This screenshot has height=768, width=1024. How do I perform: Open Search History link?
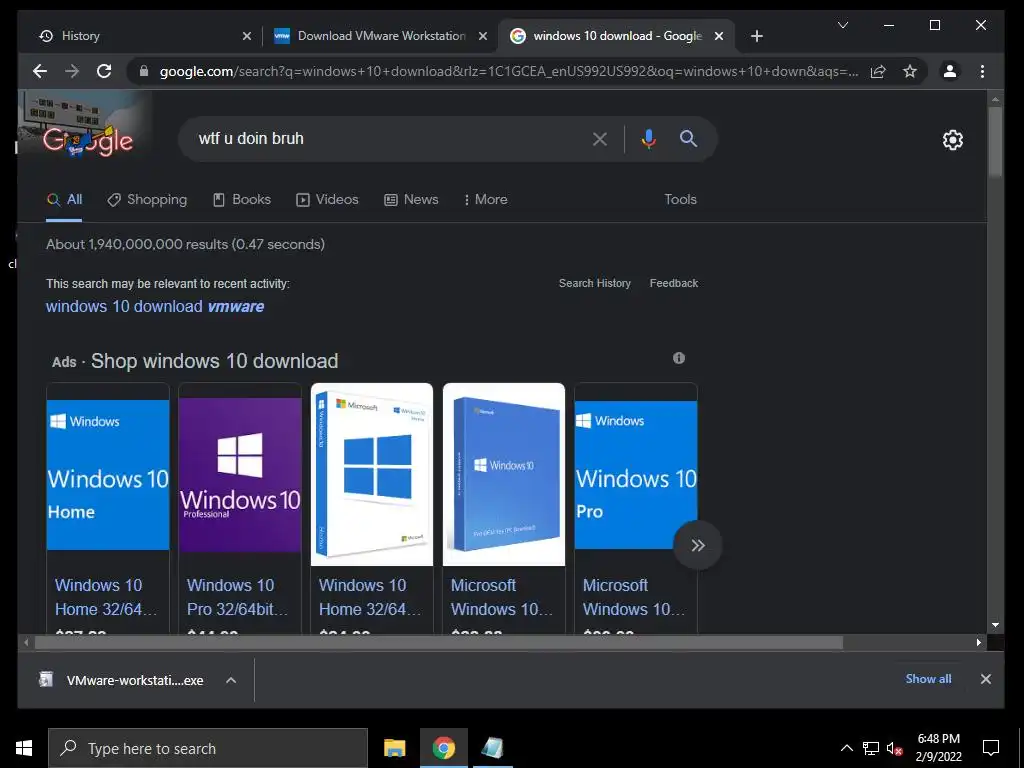pyautogui.click(x=595, y=283)
